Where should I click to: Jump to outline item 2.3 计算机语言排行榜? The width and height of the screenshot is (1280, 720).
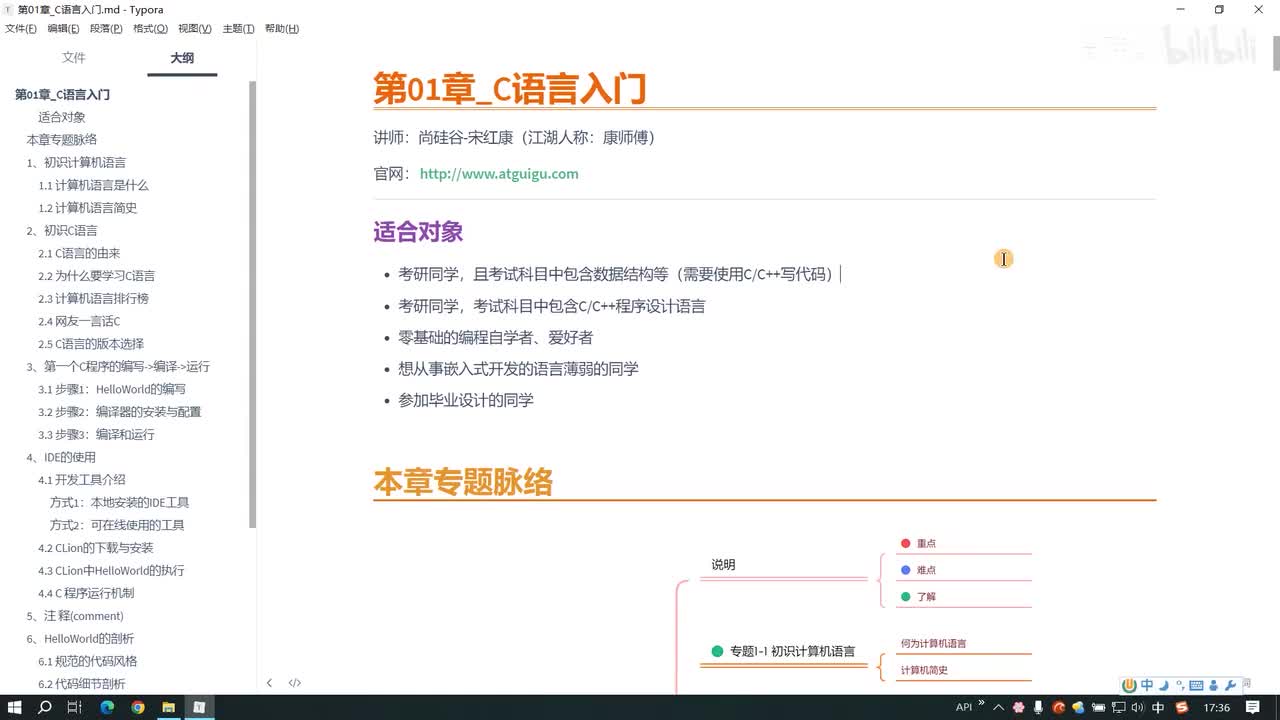click(93, 299)
